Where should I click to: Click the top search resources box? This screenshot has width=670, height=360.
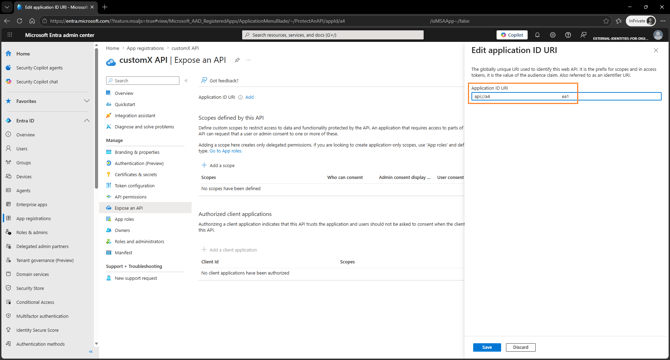click(333, 35)
